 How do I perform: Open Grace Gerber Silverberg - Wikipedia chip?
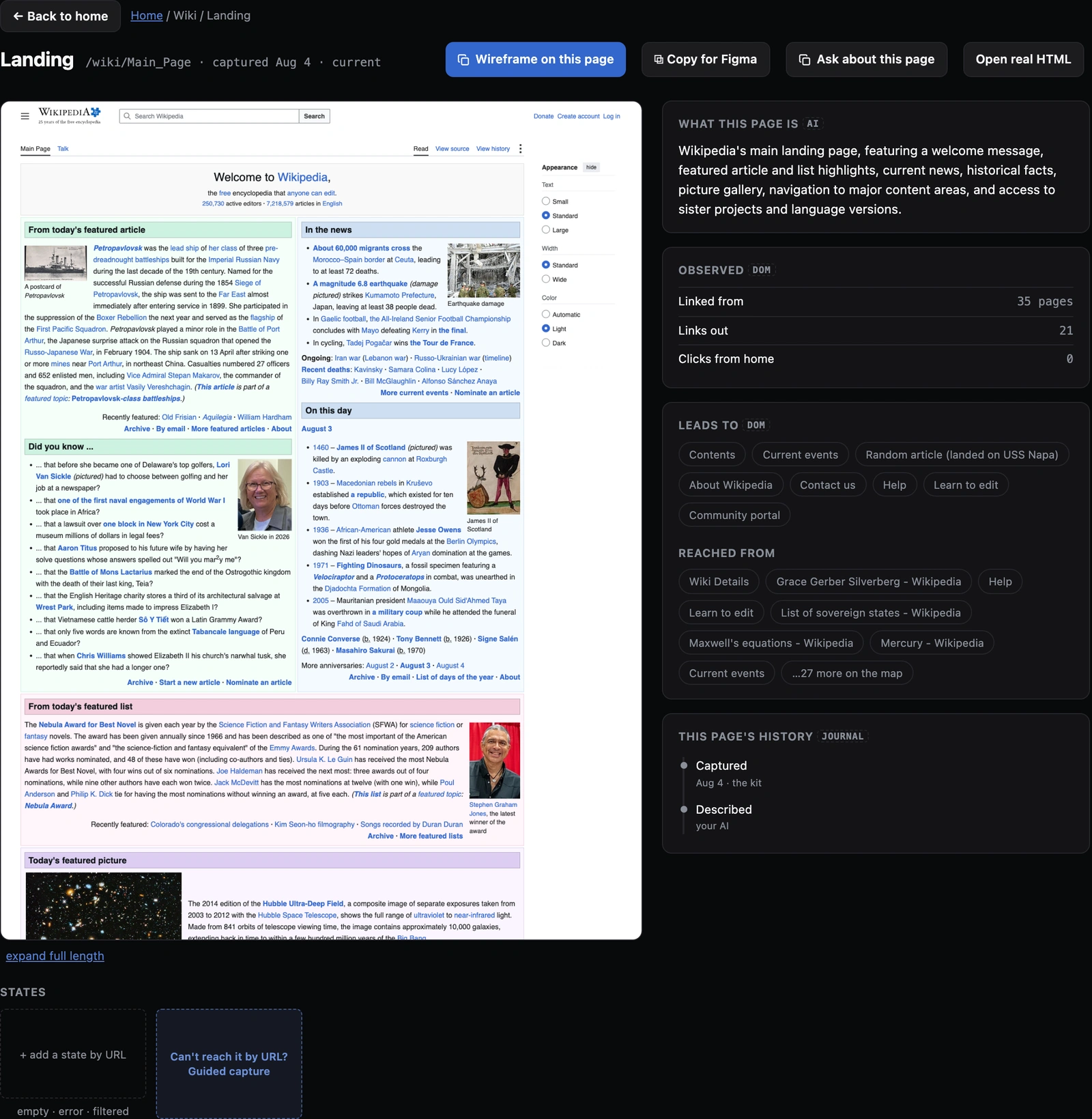click(868, 582)
